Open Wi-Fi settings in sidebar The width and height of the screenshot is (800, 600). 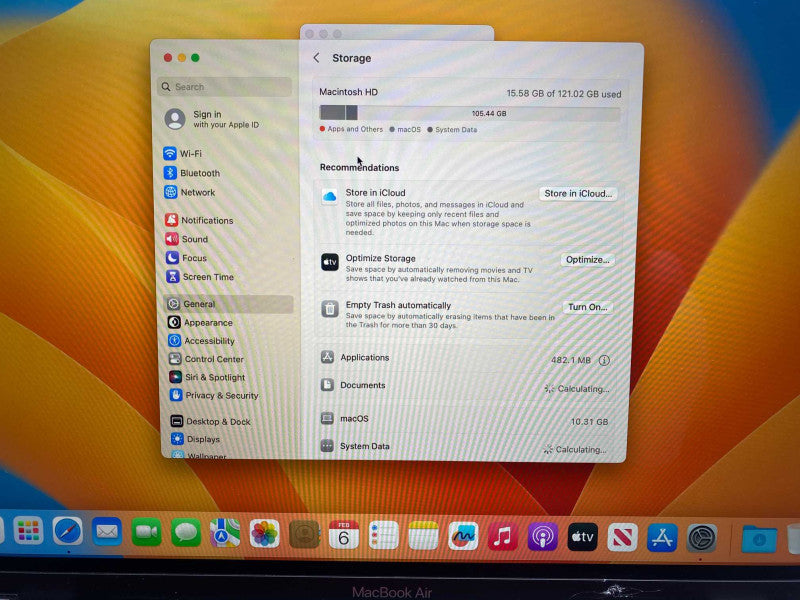[x=183, y=154]
